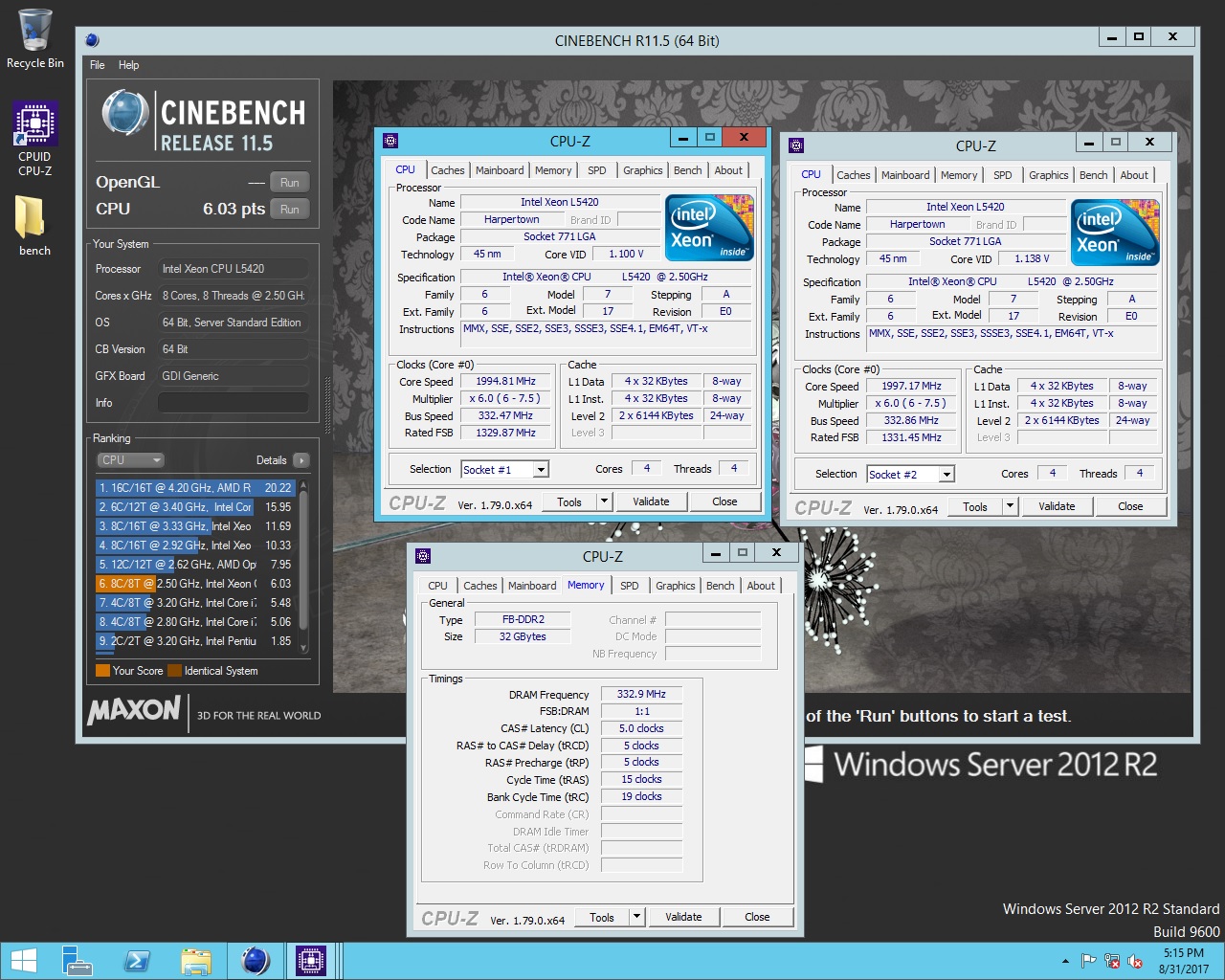Image resolution: width=1225 pixels, height=980 pixels.
Task: Open the Ranking CPU dropdown
Action: pyautogui.click(x=130, y=460)
